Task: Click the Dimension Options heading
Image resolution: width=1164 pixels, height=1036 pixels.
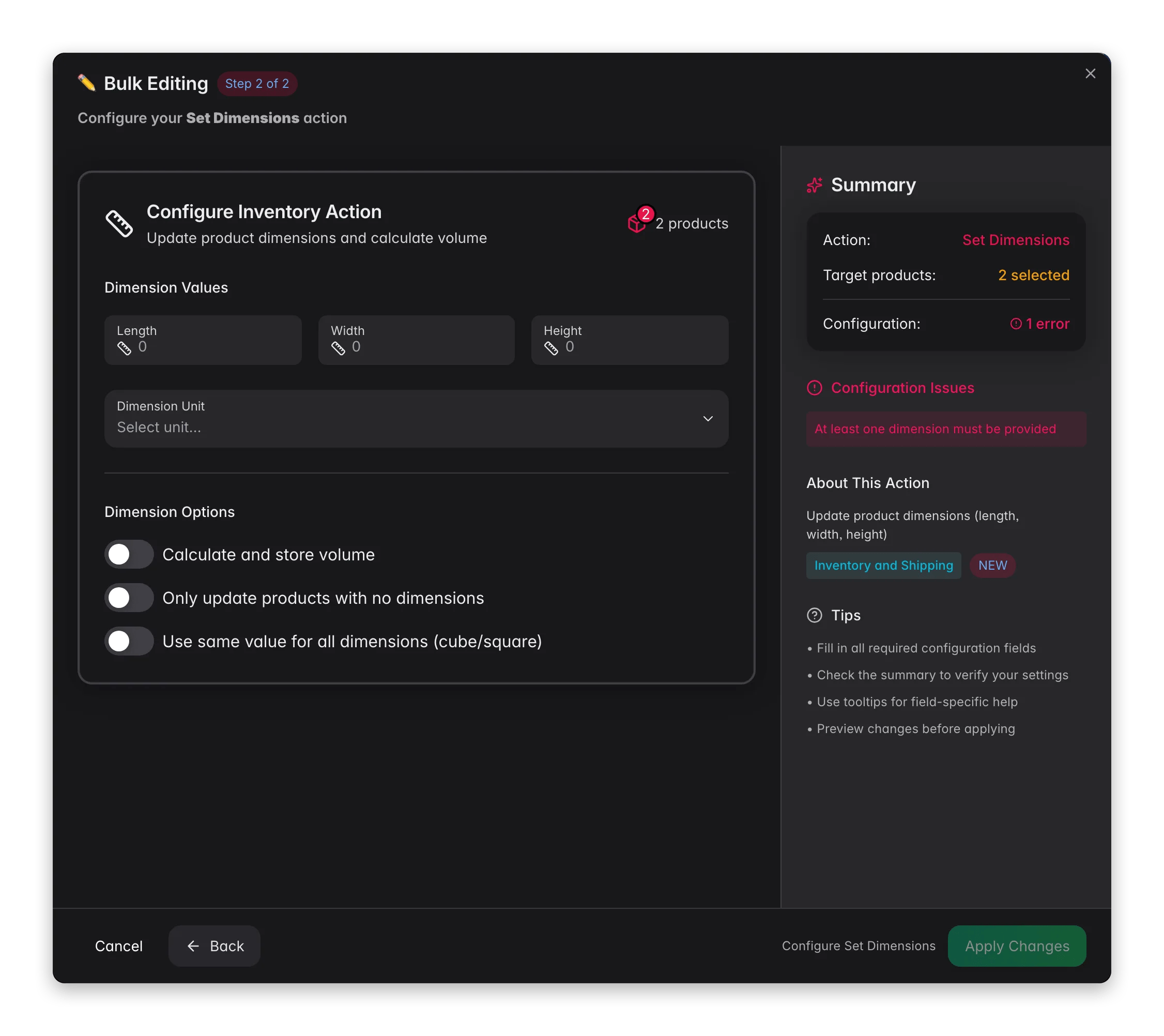Action: click(x=169, y=512)
